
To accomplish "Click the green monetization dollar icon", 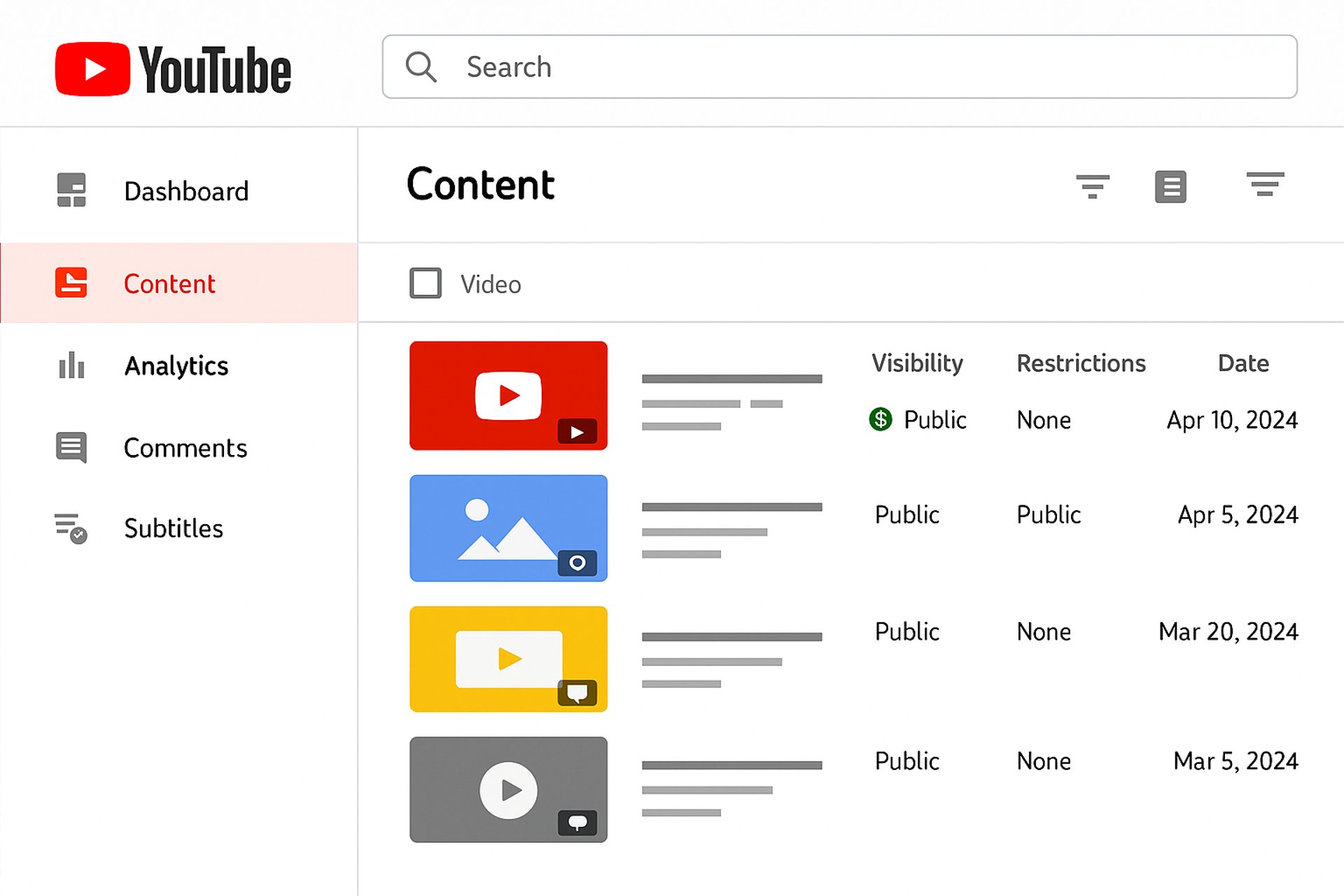I will coord(881,419).
